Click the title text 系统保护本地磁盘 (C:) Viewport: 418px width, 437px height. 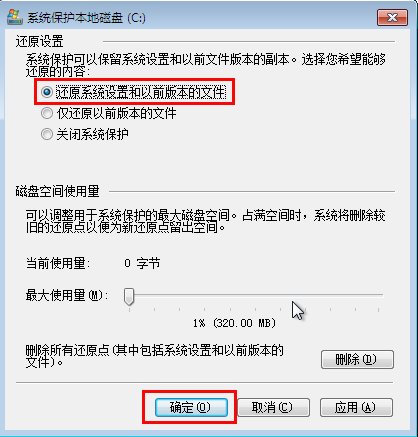(x=86, y=18)
